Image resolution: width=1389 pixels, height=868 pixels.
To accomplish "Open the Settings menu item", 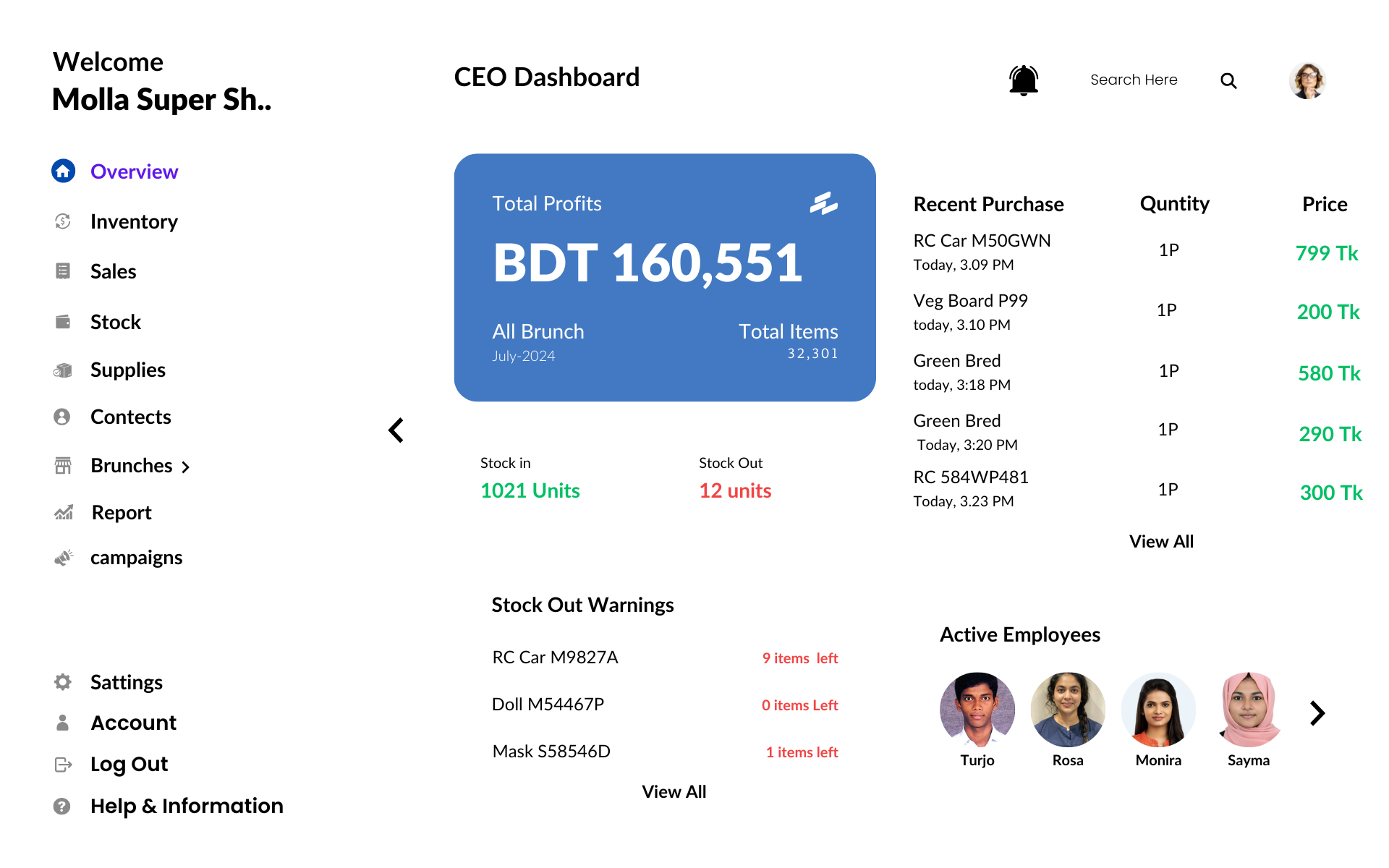I will click(124, 682).
